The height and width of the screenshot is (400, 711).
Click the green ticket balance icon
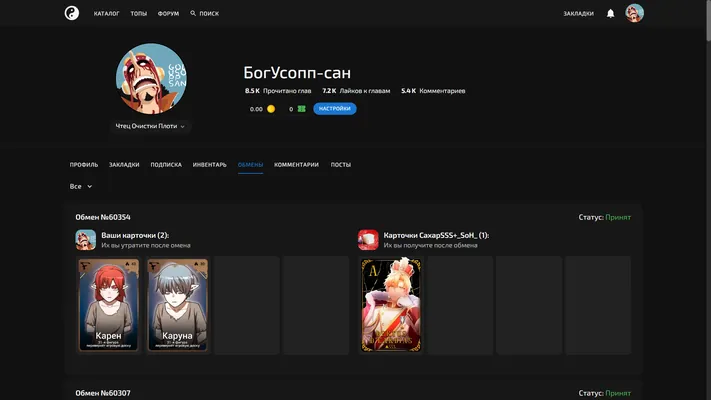pyautogui.click(x=302, y=109)
